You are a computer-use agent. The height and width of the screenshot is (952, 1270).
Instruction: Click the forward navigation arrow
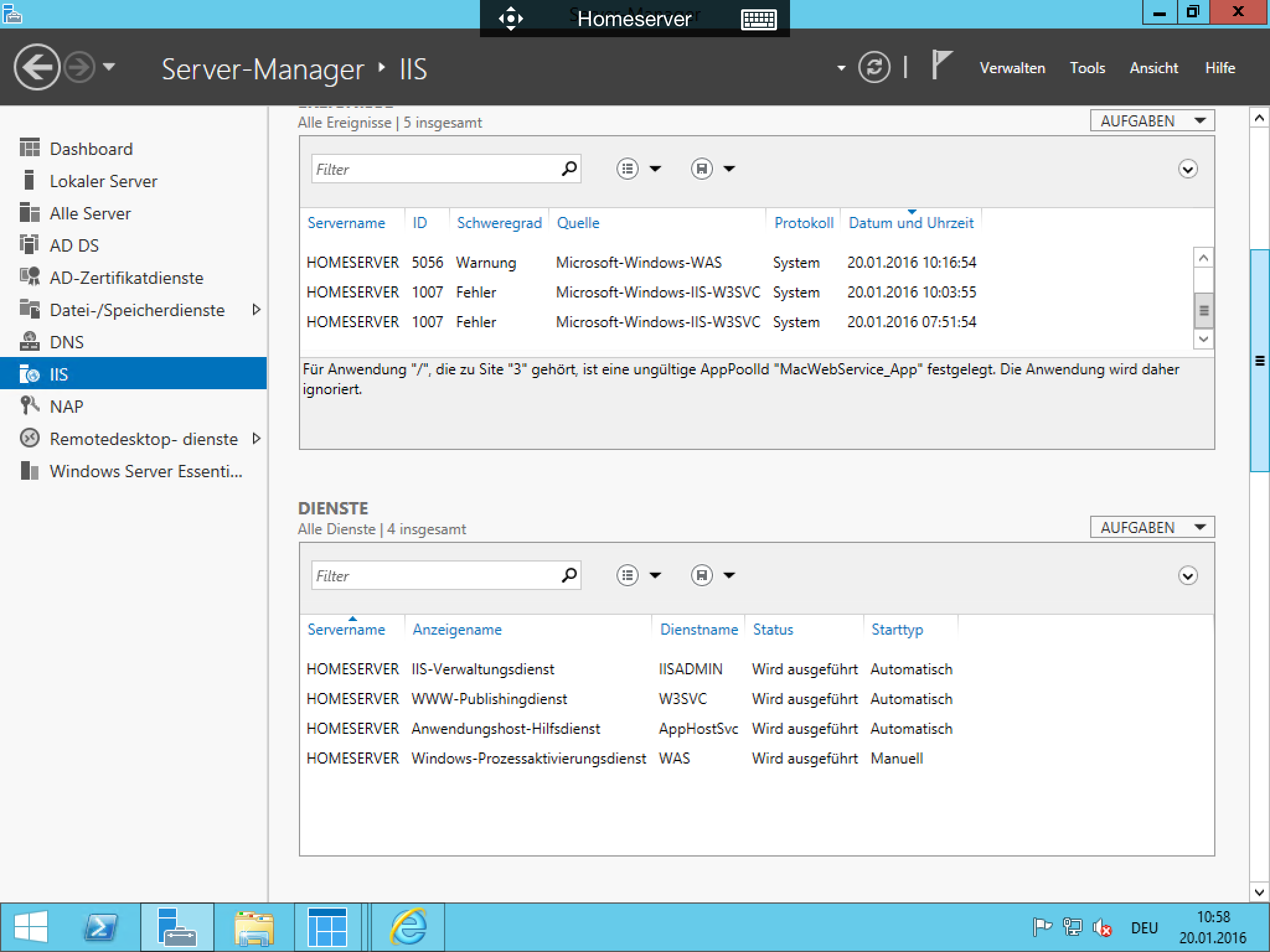80,68
